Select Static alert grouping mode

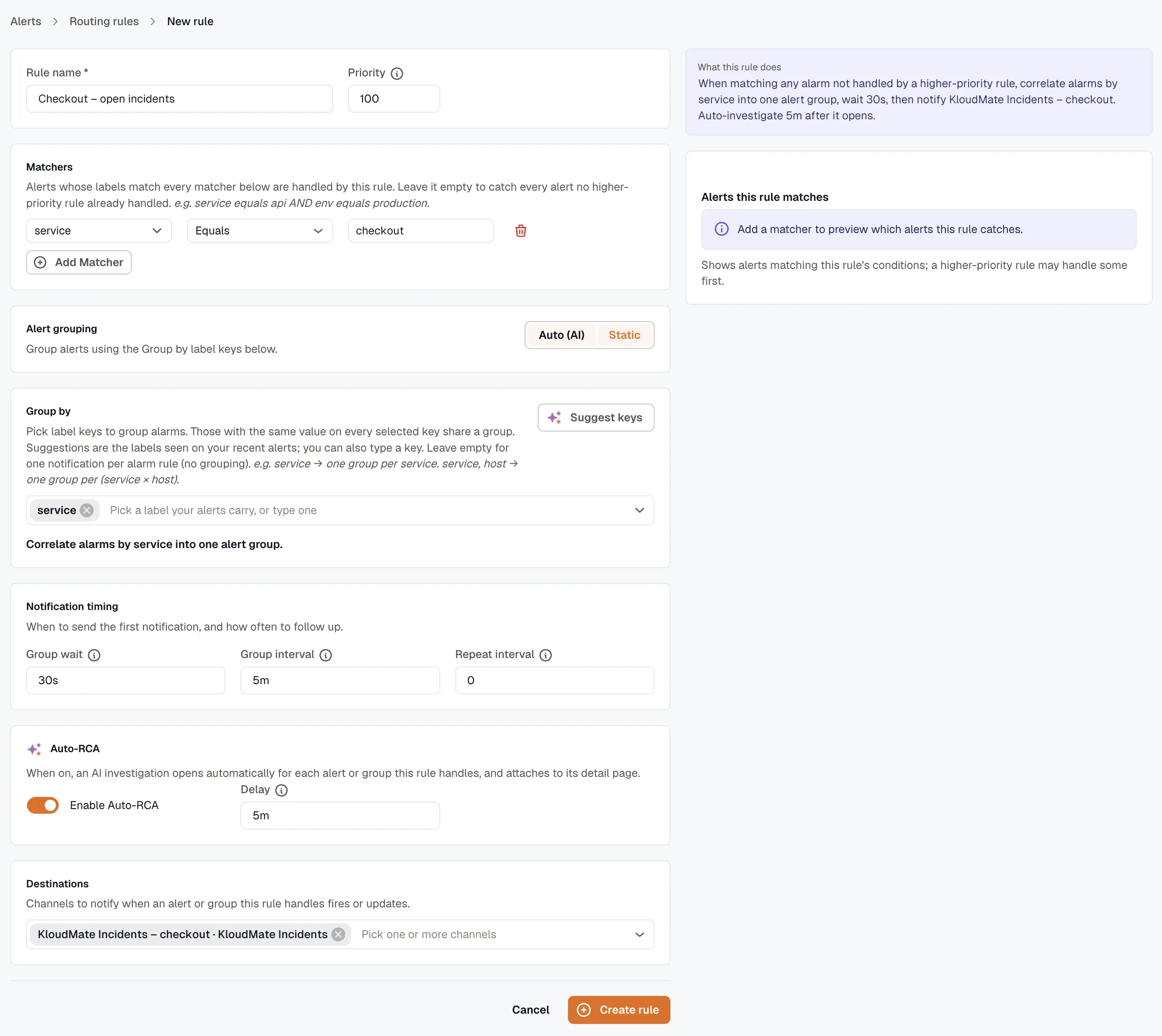(x=624, y=335)
